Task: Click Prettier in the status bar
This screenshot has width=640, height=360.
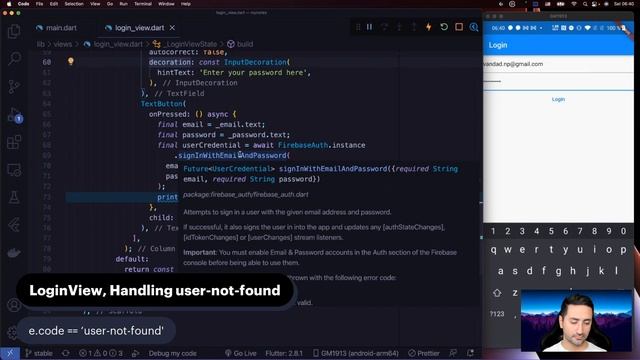Action: point(424,353)
